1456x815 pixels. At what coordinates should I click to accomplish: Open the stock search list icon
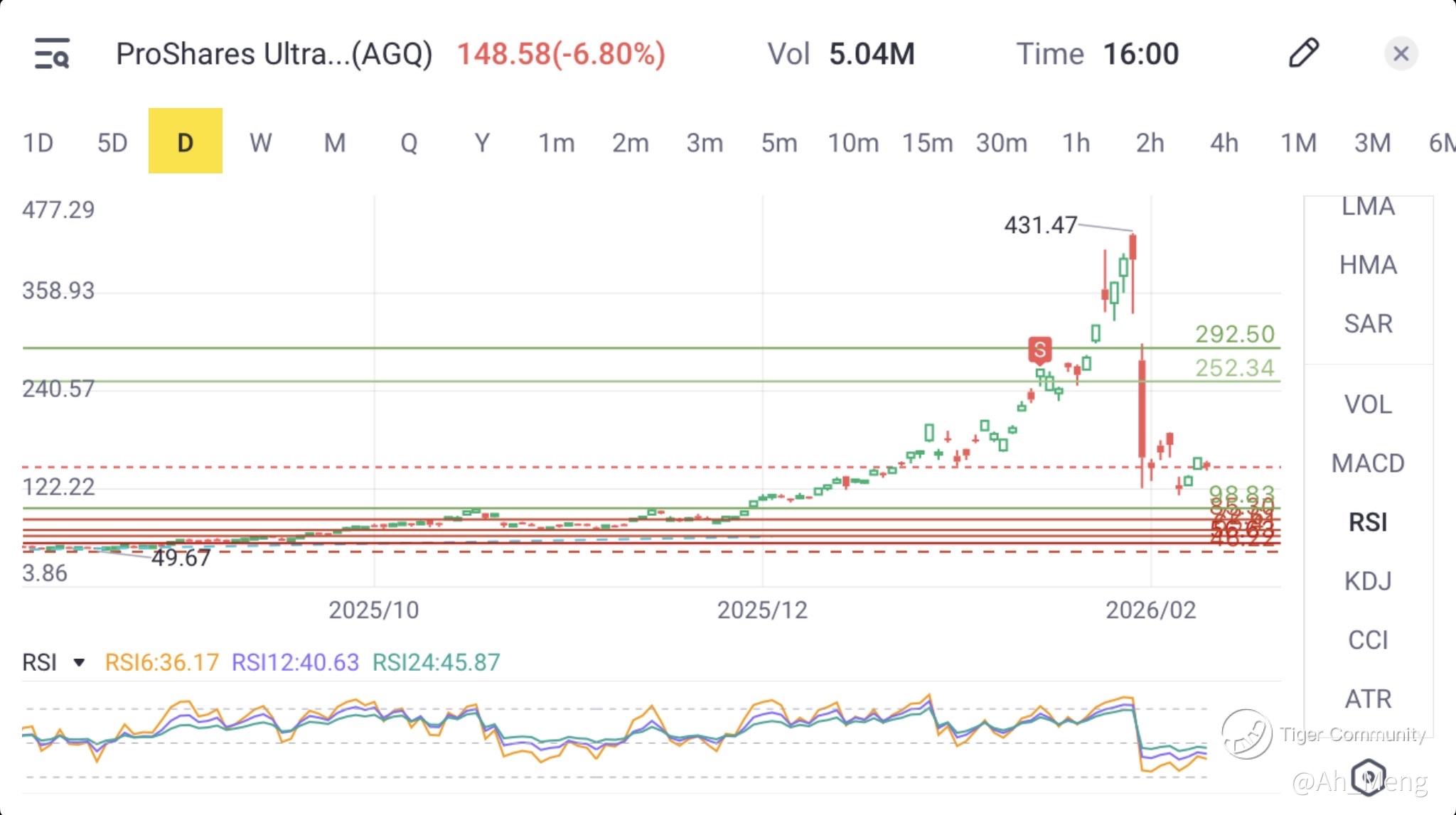[52, 53]
